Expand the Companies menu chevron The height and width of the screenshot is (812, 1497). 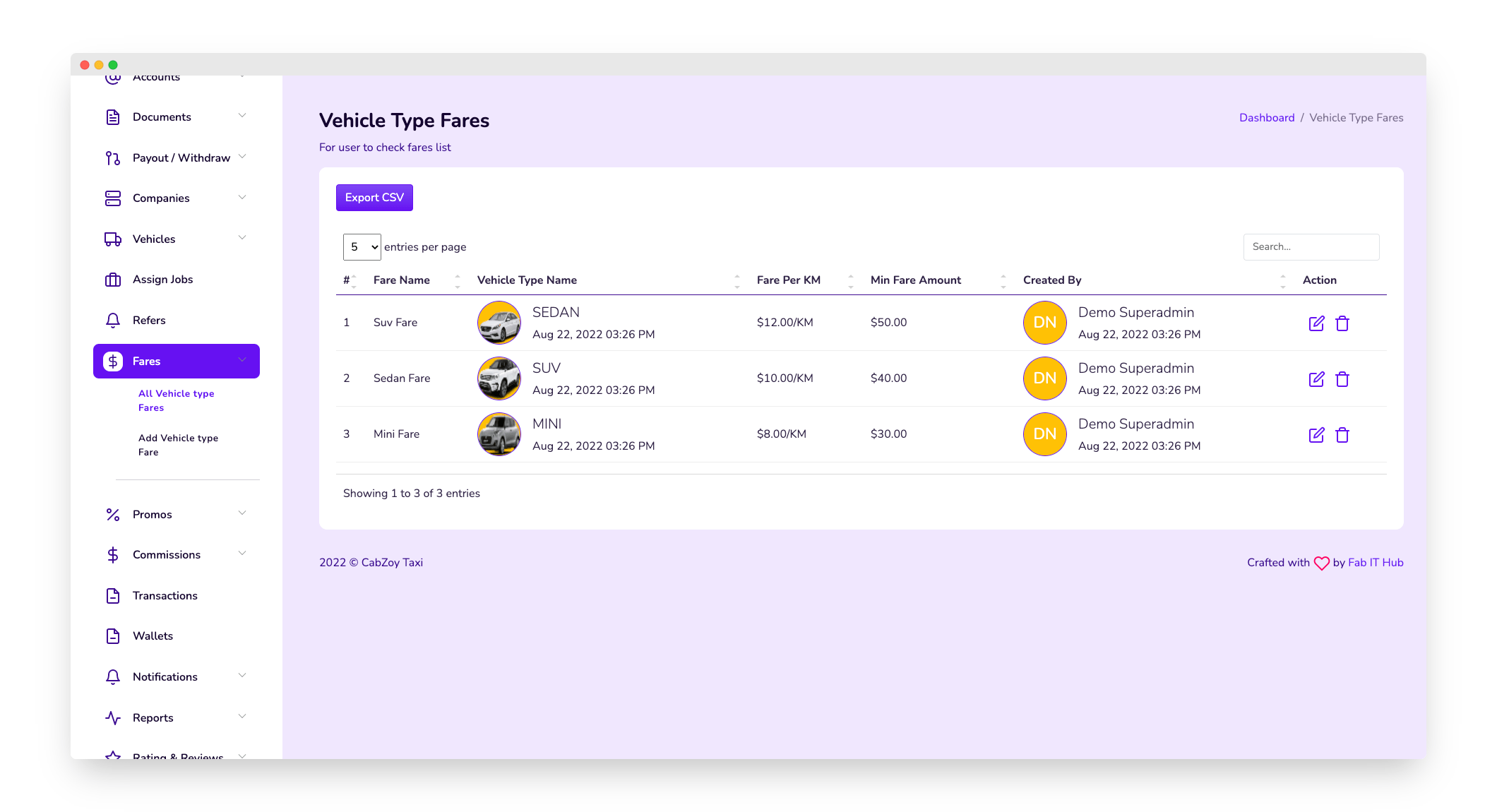[x=242, y=197]
